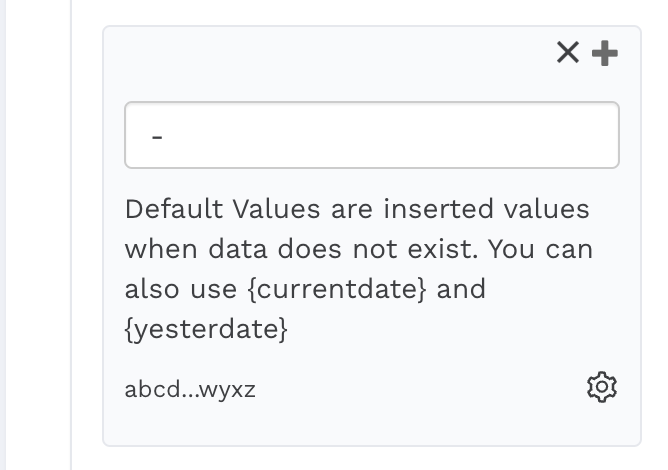
Task: Add another default value with plus
Action: pyautogui.click(x=605, y=53)
